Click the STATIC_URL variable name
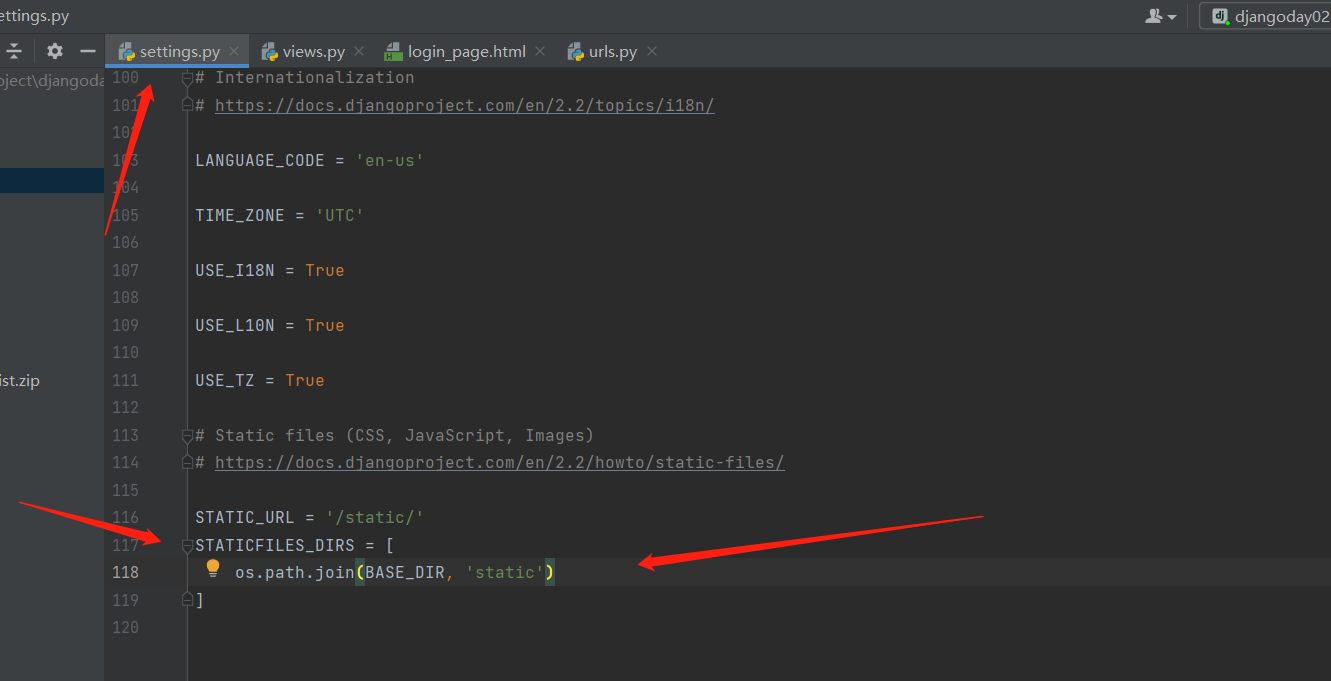Image resolution: width=1331 pixels, height=681 pixels. click(x=245, y=517)
